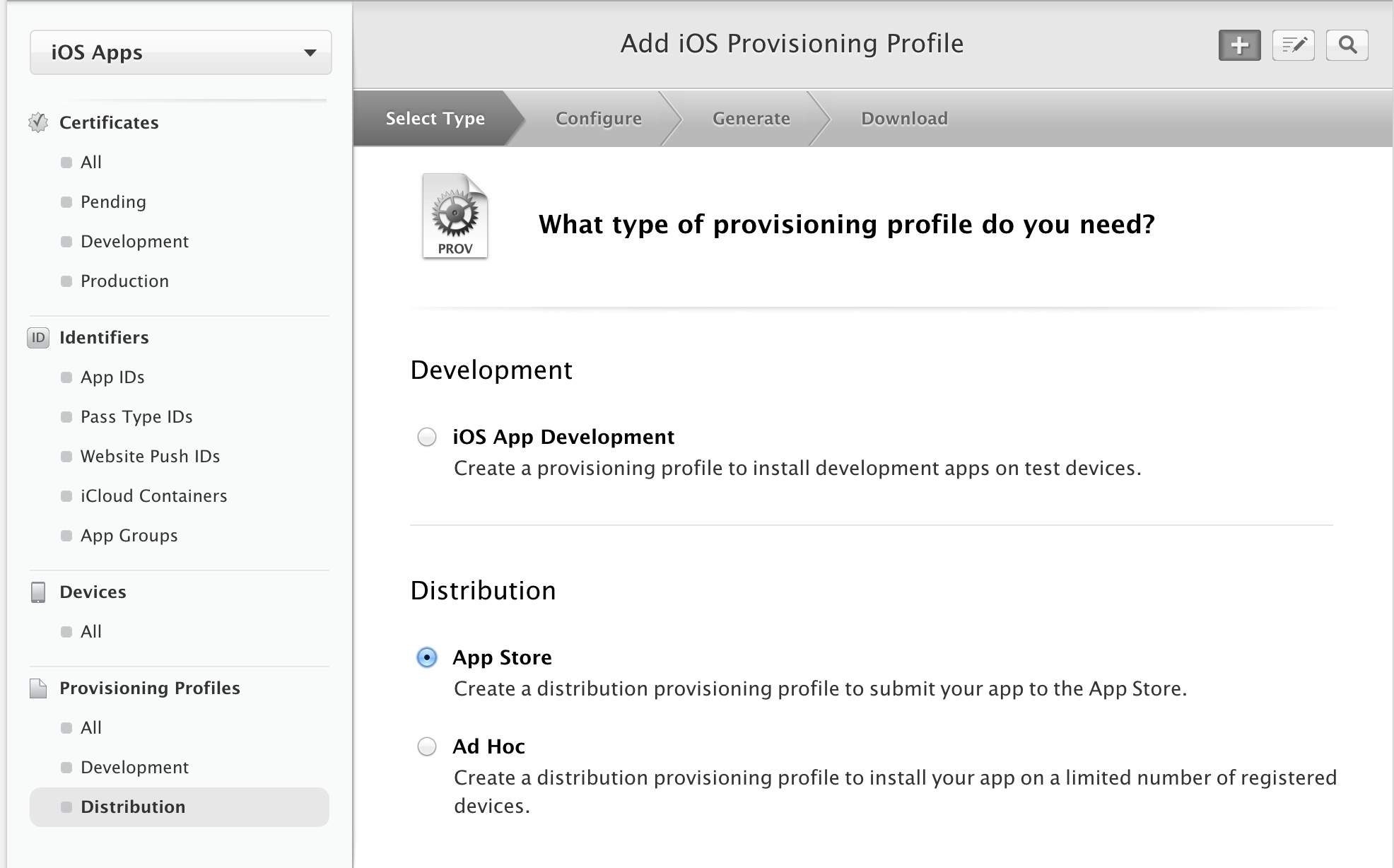Click the Provisioning Profiles section heading
1394x868 pixels.
coord(150,688)
